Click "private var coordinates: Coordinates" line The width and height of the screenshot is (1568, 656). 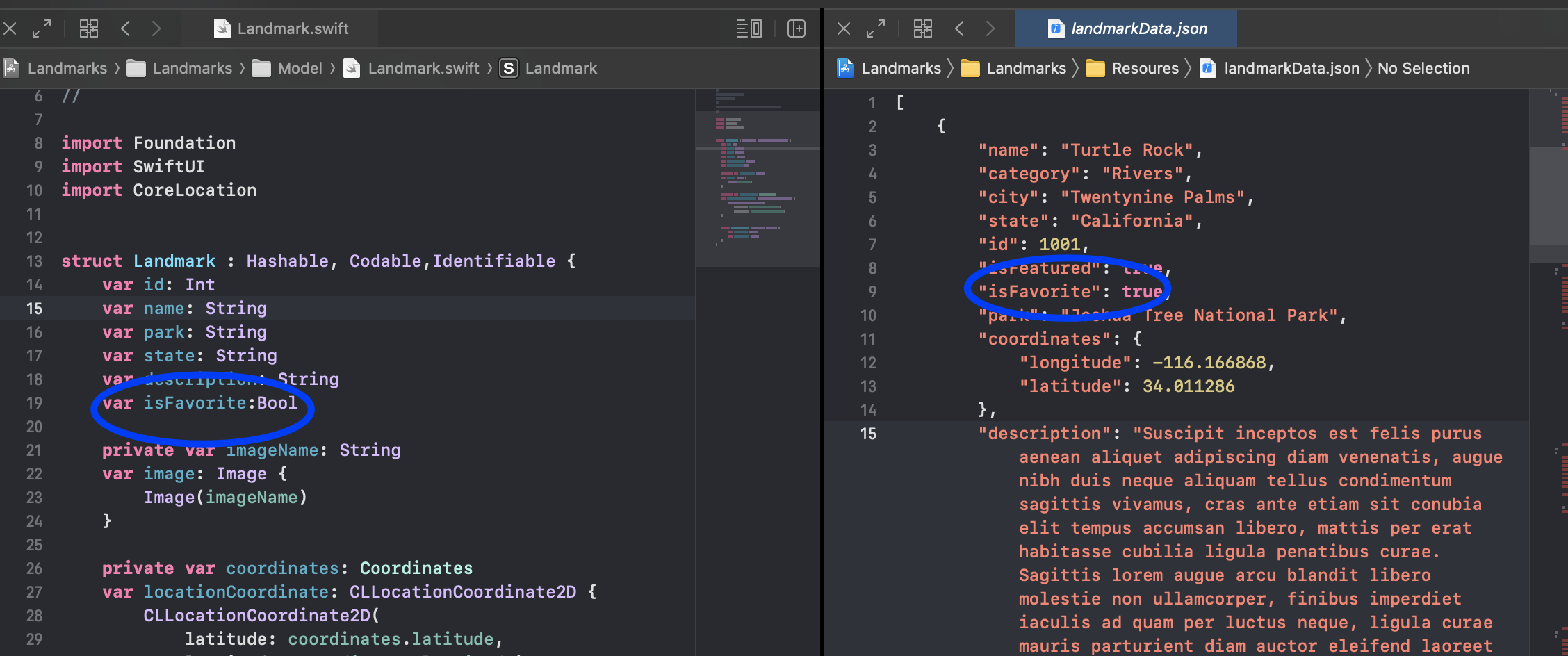pyautogui.click(x=287, y=568)
